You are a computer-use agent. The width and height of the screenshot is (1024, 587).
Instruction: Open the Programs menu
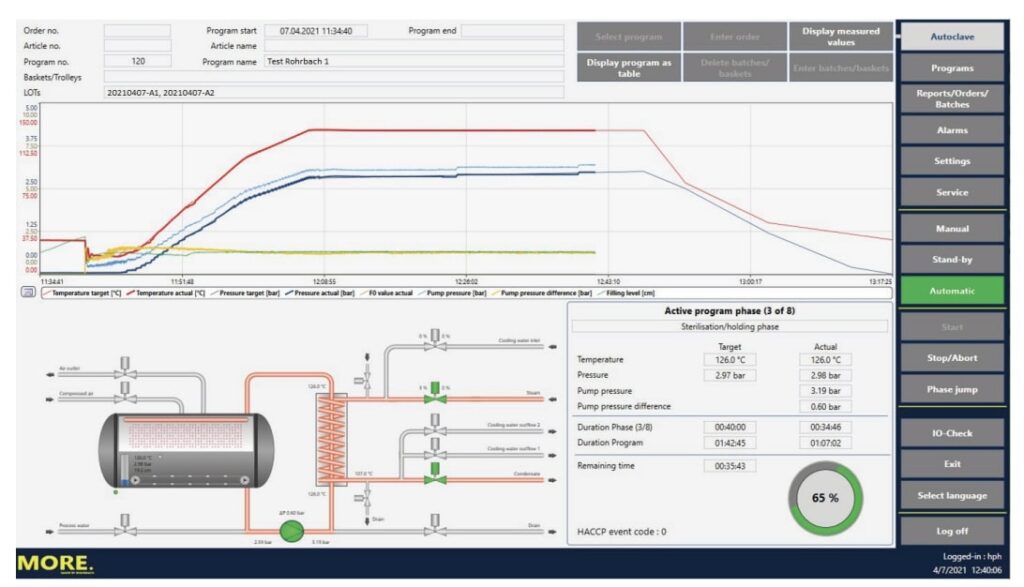[x=952, y=68]
